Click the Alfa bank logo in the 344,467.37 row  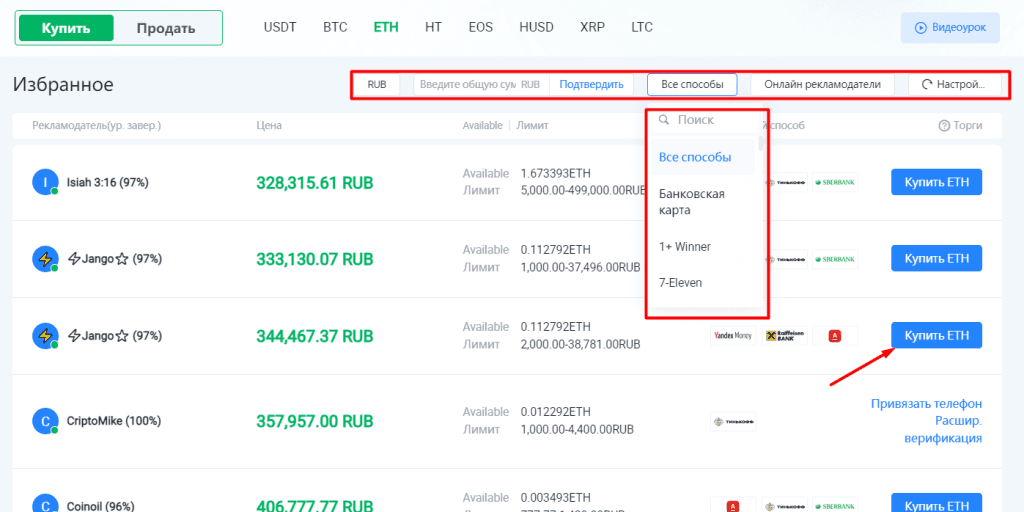coord(835,336)
